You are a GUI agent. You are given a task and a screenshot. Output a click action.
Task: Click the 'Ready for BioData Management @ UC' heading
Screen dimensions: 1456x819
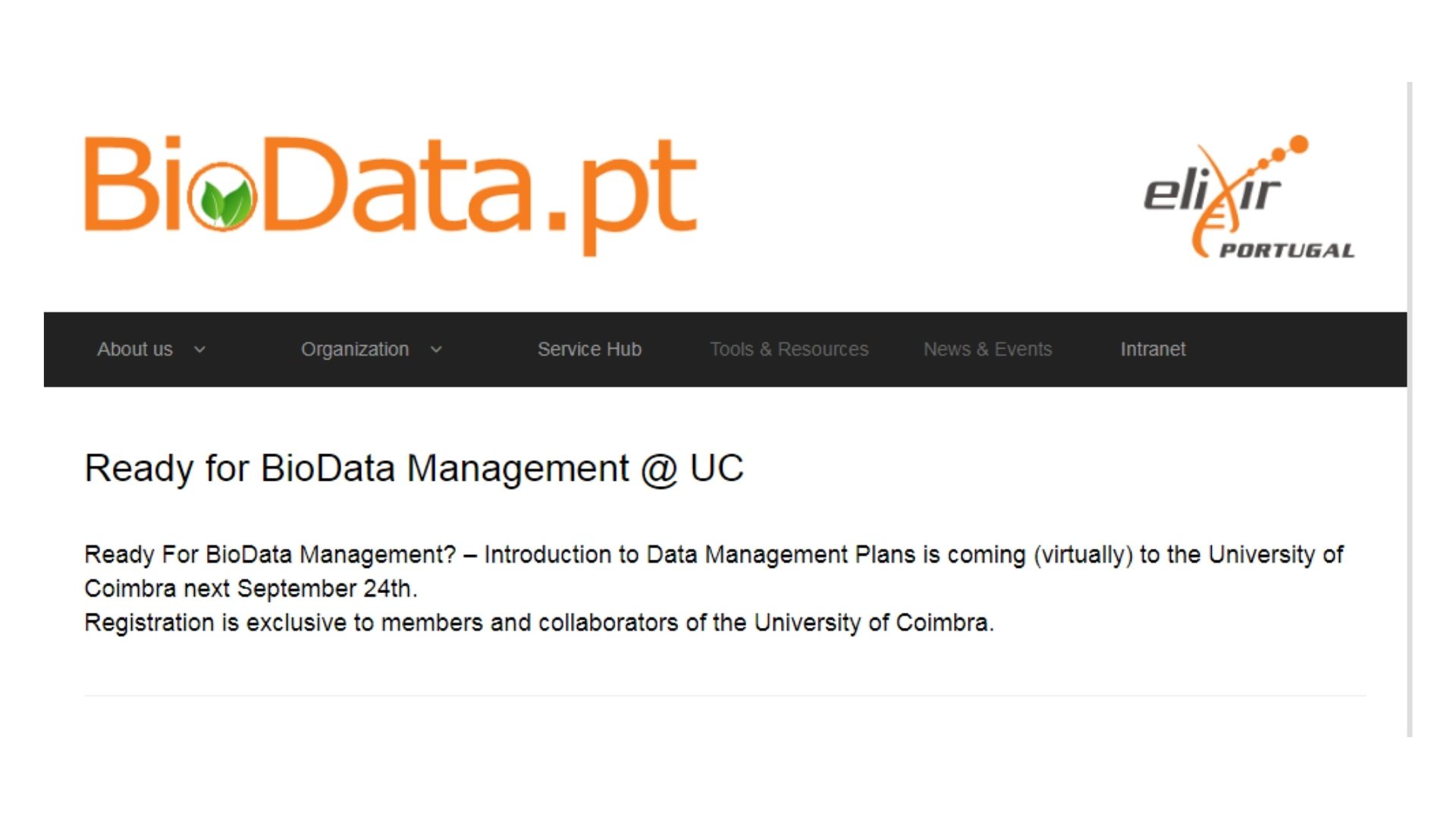pyautogui.click(x=414, y=468)
